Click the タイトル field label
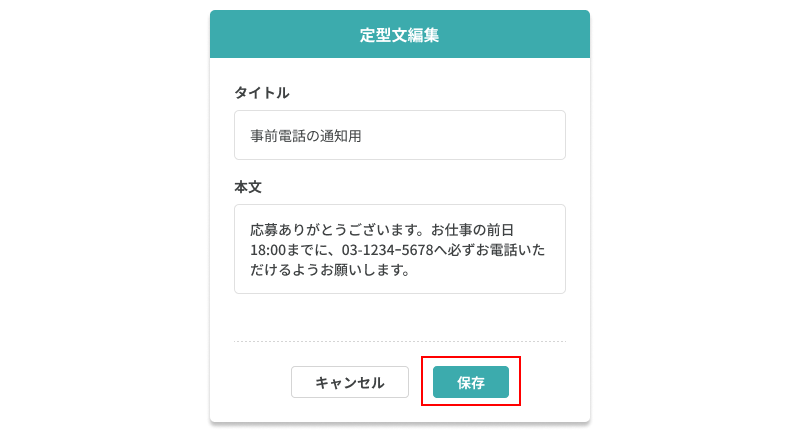800x440 pixels. [x=262, y=93]
